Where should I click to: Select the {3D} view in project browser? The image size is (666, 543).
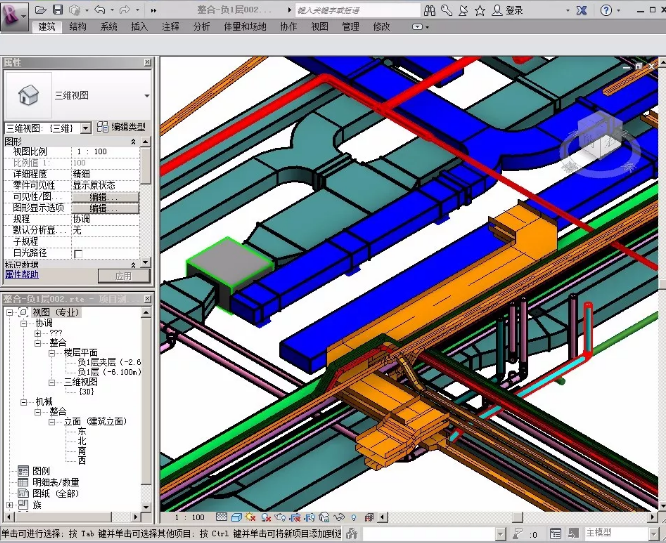coord(87,391)
